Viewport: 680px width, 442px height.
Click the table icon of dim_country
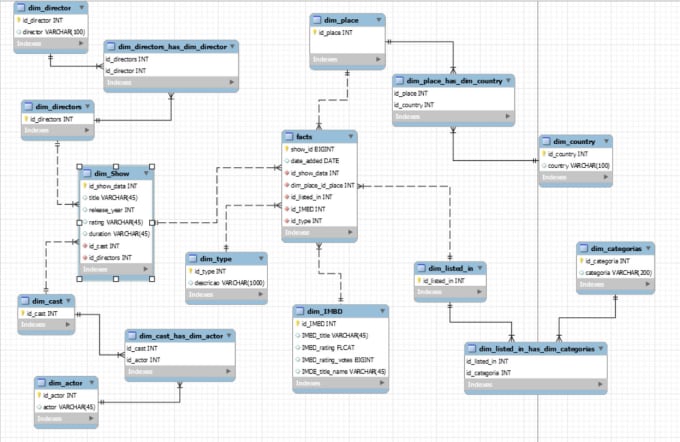pyautogui.click(x=546, y=141)
